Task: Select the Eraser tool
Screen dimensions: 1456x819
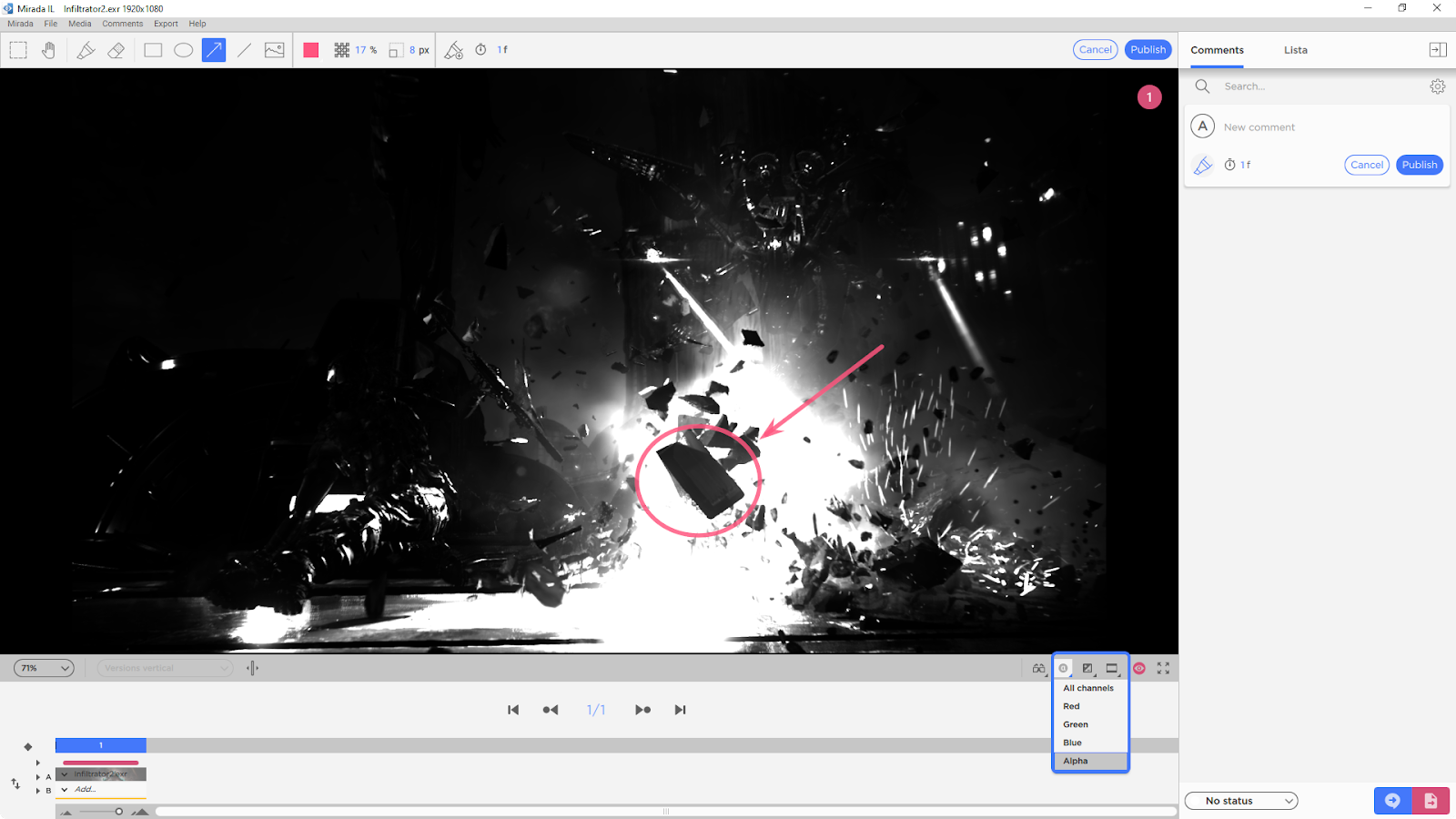Action: click(x=116, y=50)
